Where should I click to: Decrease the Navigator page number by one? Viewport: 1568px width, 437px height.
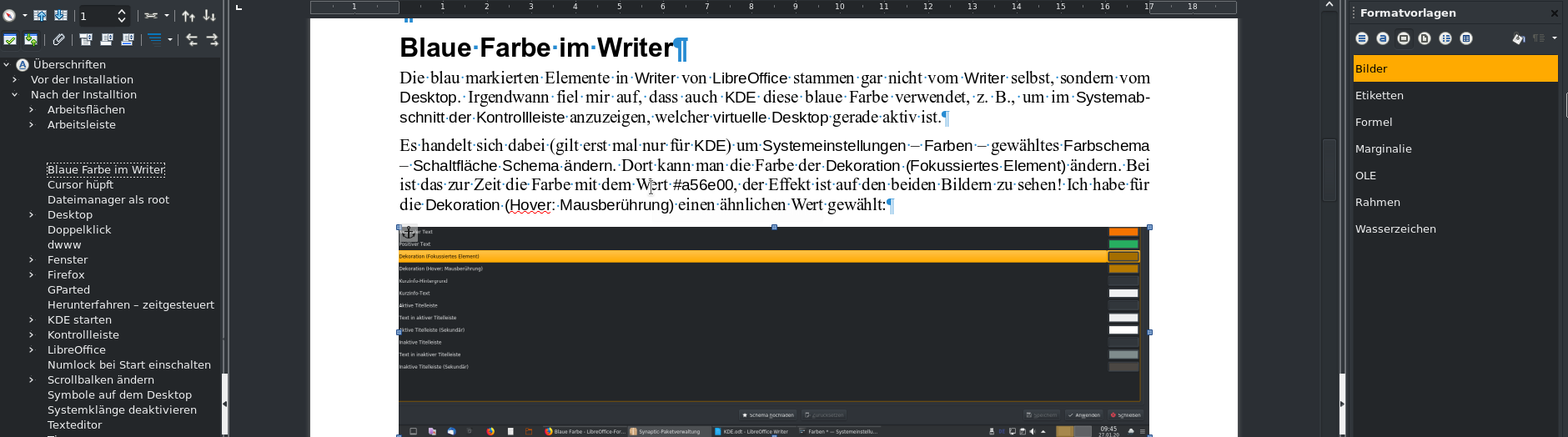tap(122, 20)
